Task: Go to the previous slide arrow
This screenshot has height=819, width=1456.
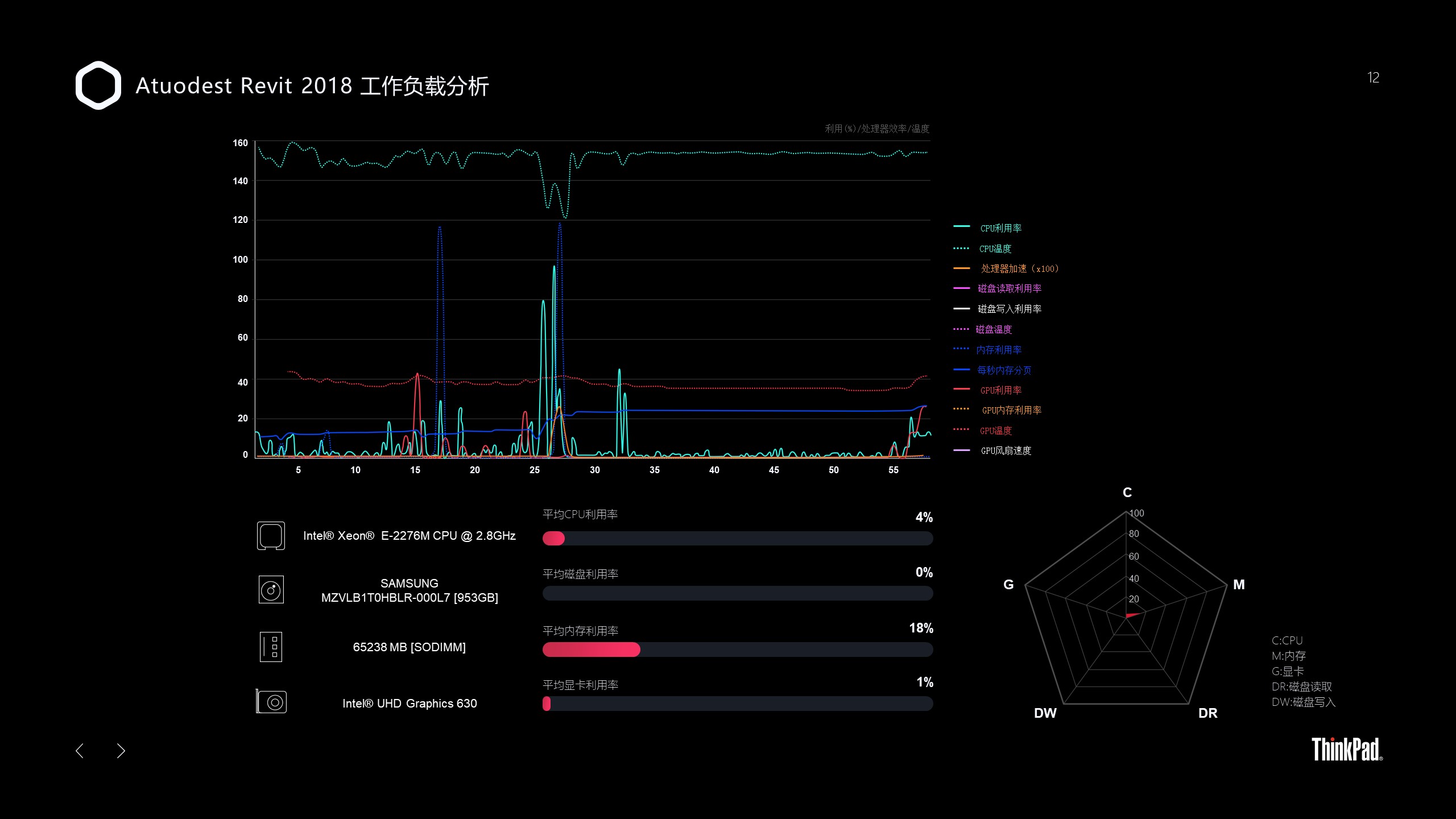Action: pos(80,751)
